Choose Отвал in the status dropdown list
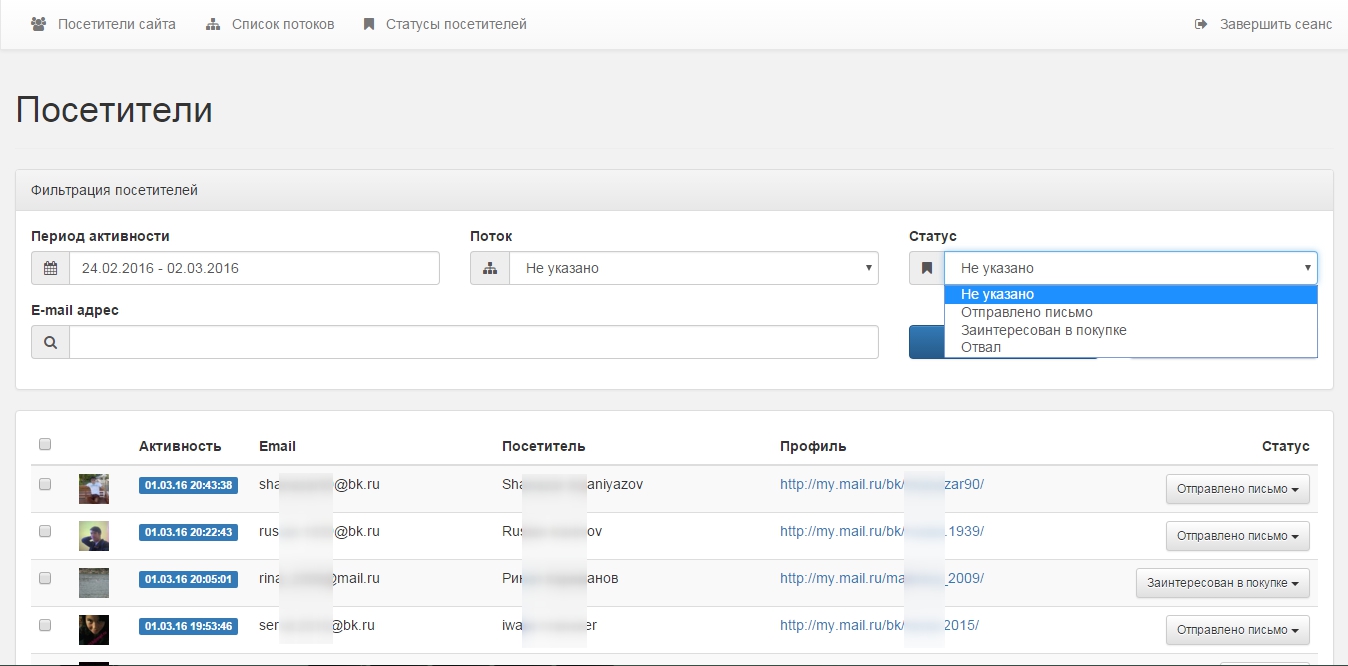 (980, 347)
